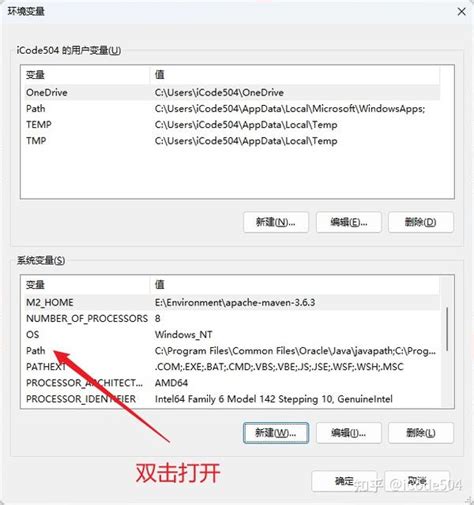Screen dimensions: 474x505
Task: Select the PROCESSOR_IDENTIFIER system variable
Action: tap(230, 399)
